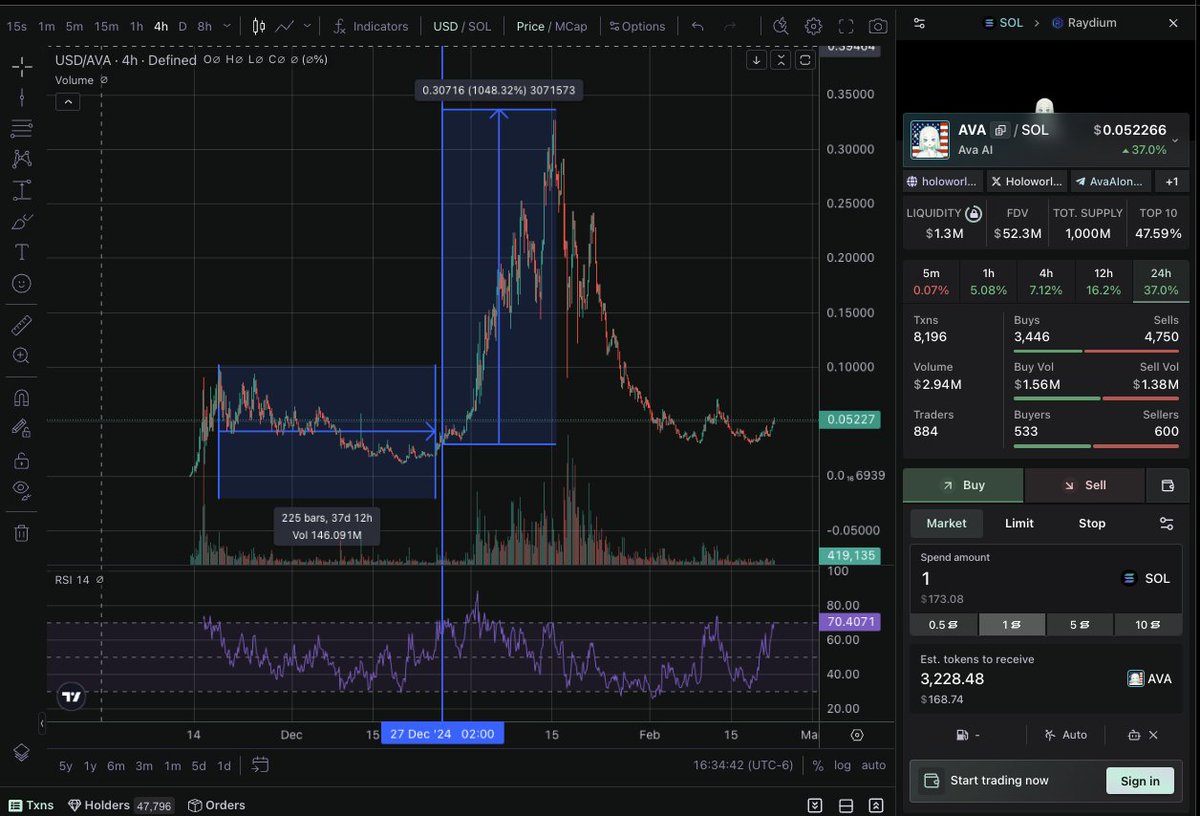Collapse the main chart pane
This screenshot has height=816, width=1200.
[x=782, y=60]
